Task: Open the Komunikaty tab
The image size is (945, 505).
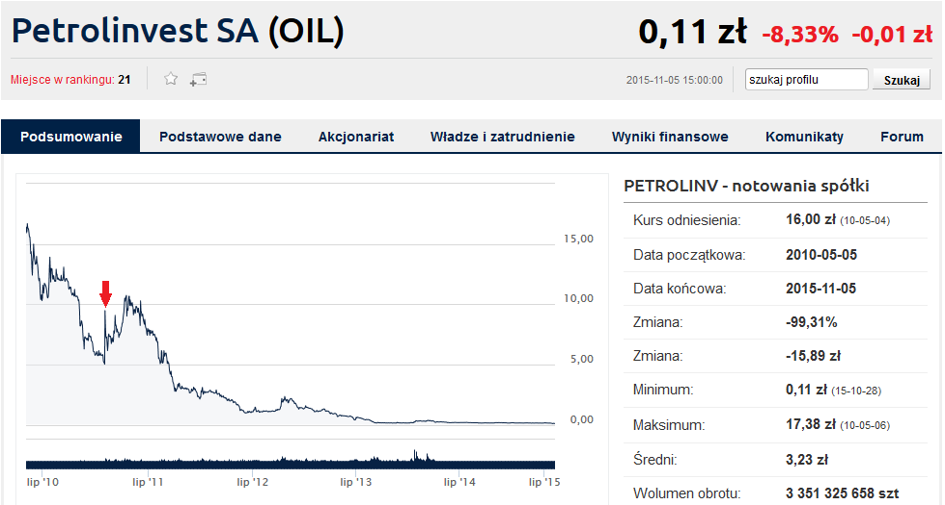Action: point(805,137)
